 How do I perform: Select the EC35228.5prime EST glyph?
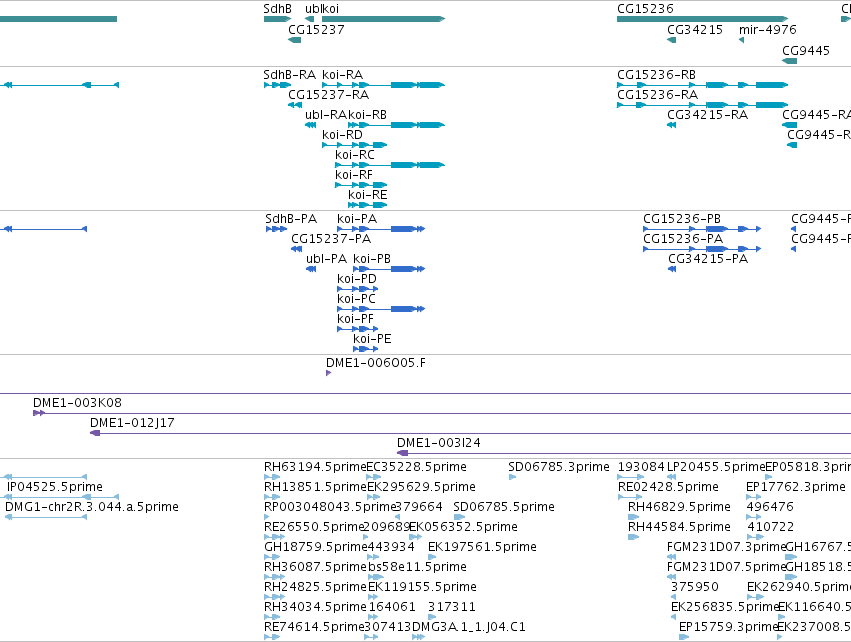[x=373, y=477]
